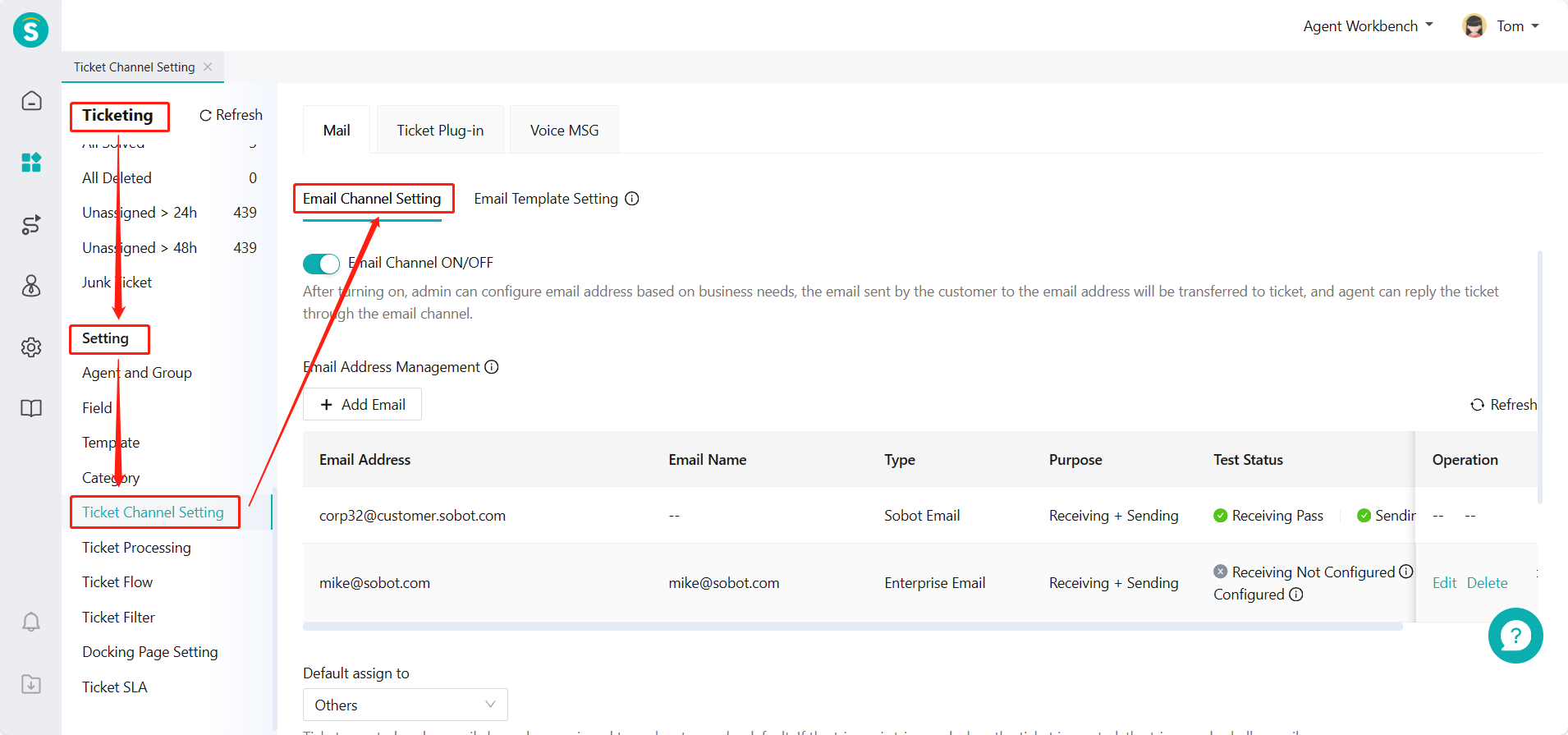Viewport: 1568px width, 735px height.
Task: Click the Operation column header
Action: (x=1465, y=460)
